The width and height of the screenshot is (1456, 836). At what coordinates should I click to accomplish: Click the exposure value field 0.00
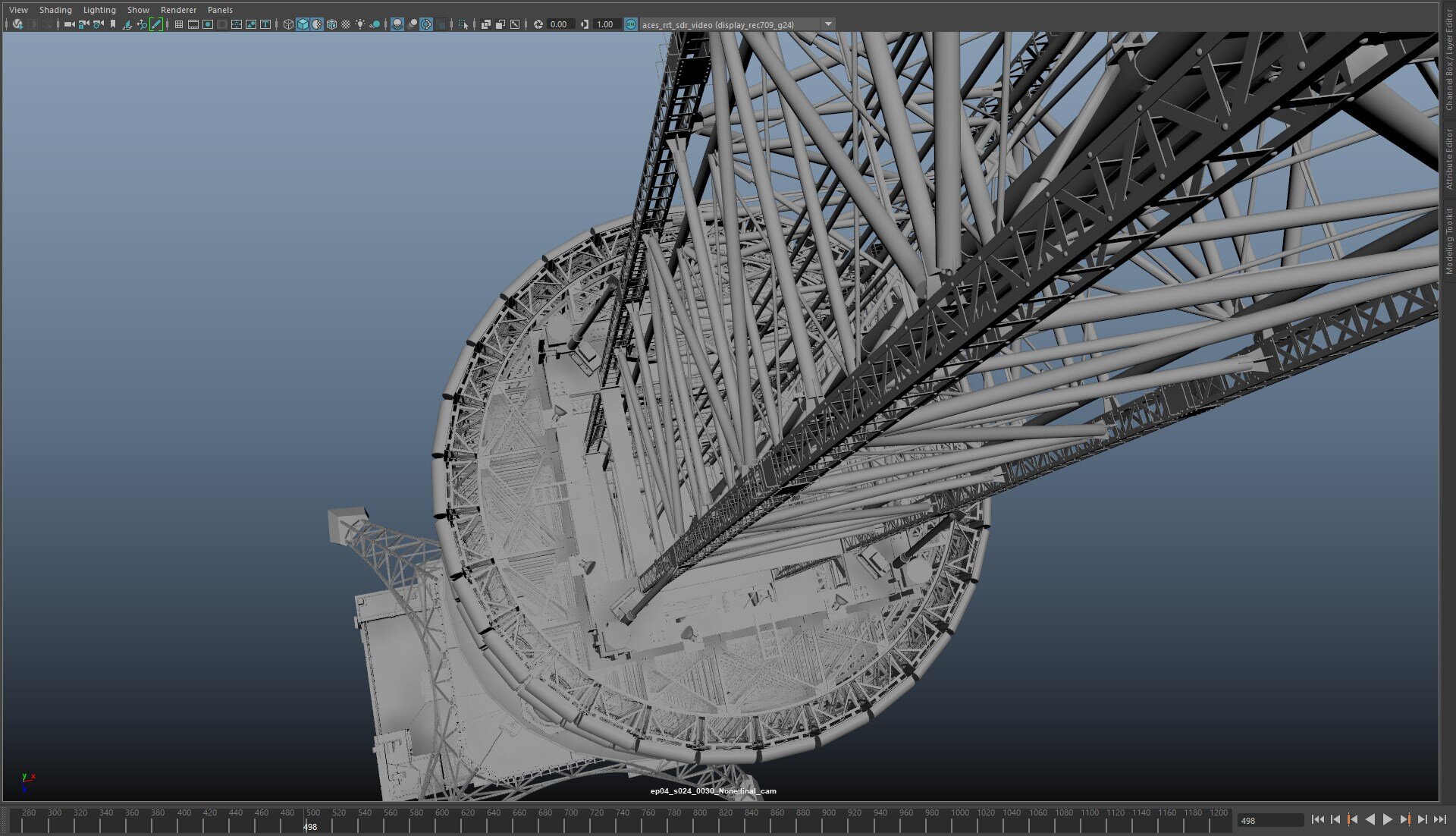[559, 24]
